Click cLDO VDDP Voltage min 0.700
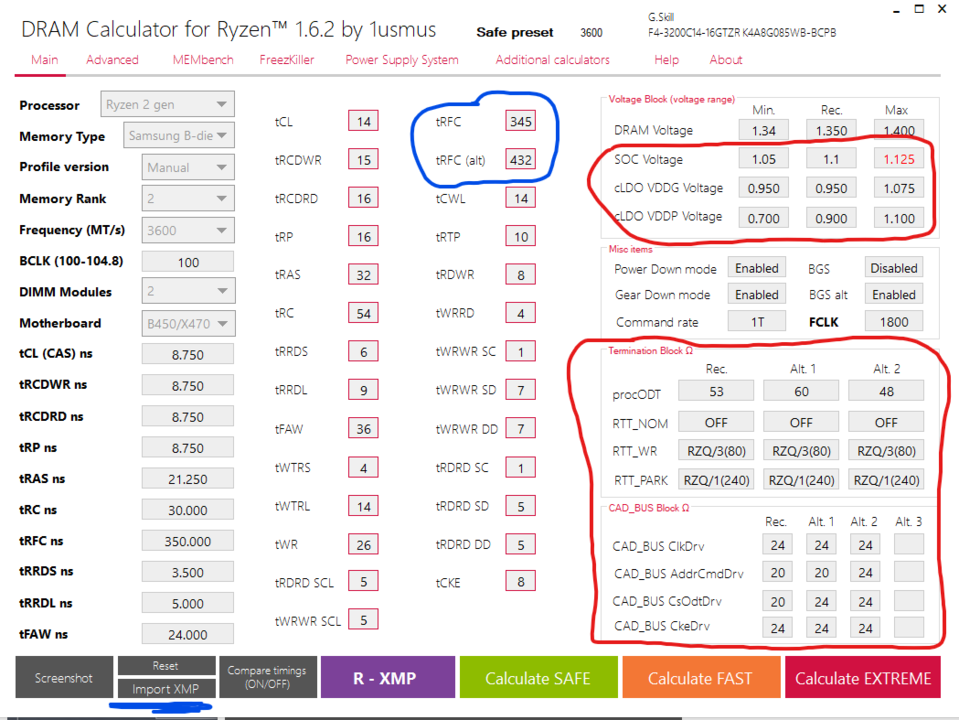 click(x=763, y=218)
